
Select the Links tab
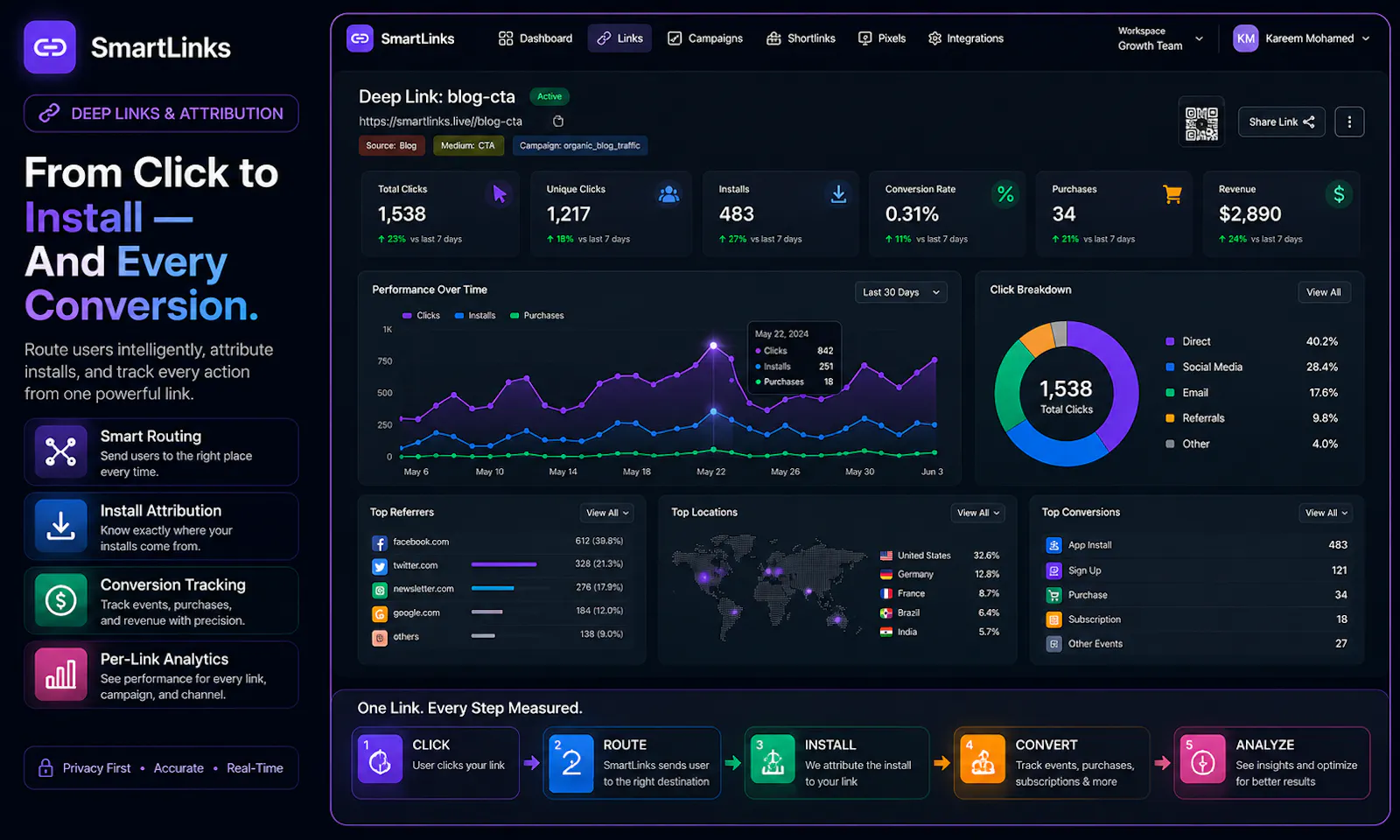(x=619, y=38)
